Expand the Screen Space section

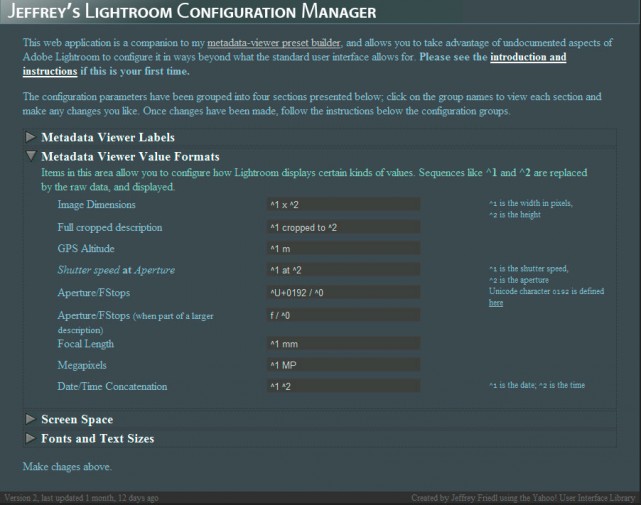[31, 419]
